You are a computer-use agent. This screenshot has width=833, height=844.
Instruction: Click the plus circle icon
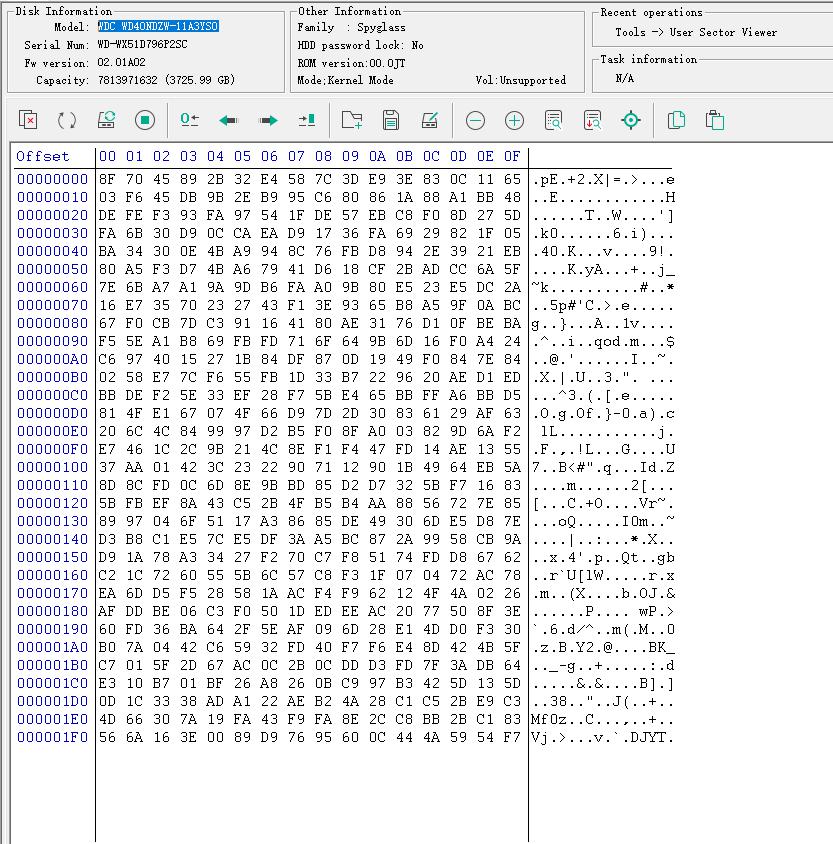pyautogui.click(x=514, y=120)
